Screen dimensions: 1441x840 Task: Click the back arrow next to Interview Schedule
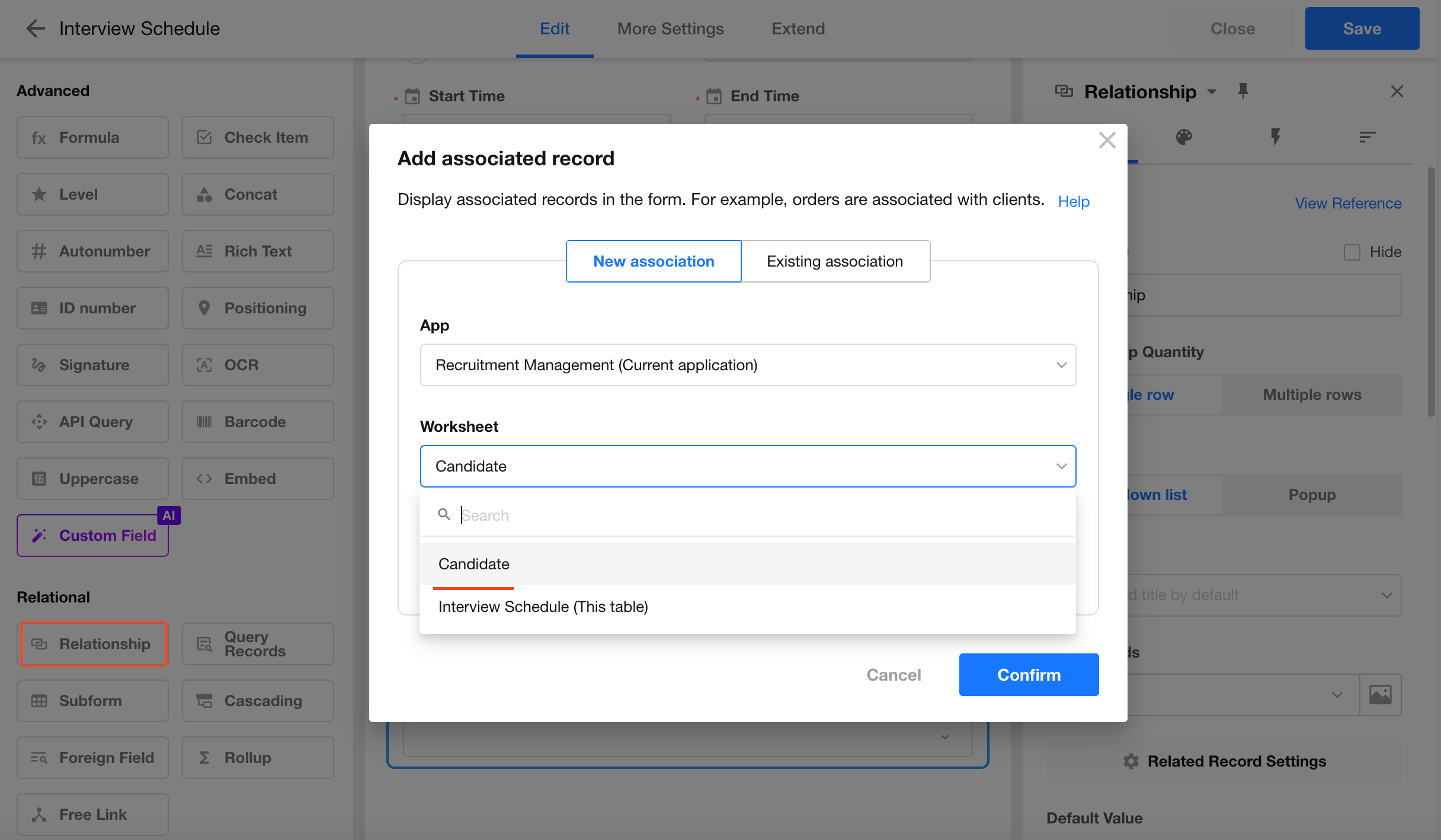[36, 28]
